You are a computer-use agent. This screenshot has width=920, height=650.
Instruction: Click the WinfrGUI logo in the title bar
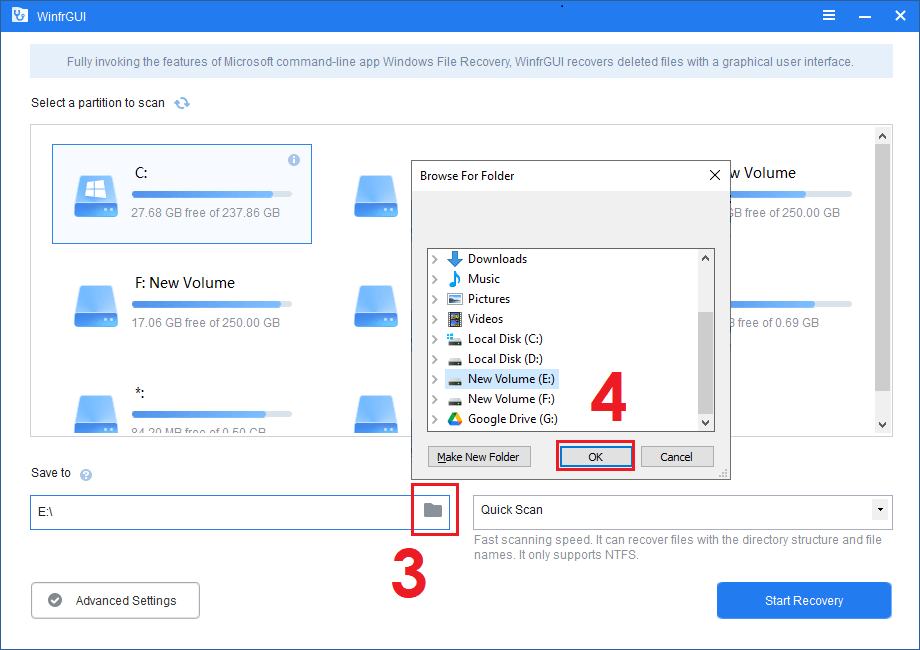[x=19, y=15]
